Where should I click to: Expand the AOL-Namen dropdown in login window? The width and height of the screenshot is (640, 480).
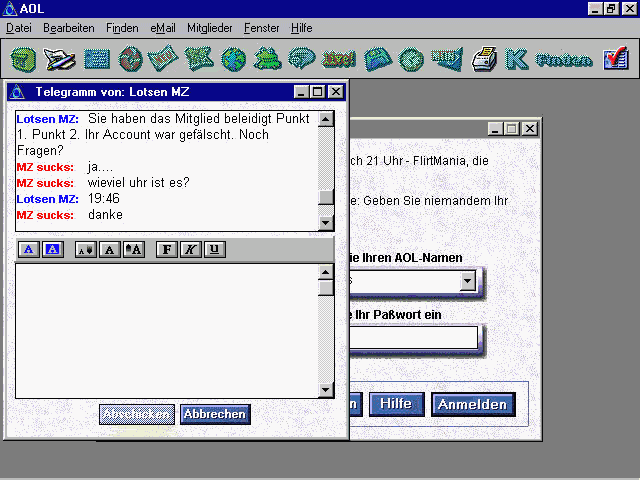[468, 281]
